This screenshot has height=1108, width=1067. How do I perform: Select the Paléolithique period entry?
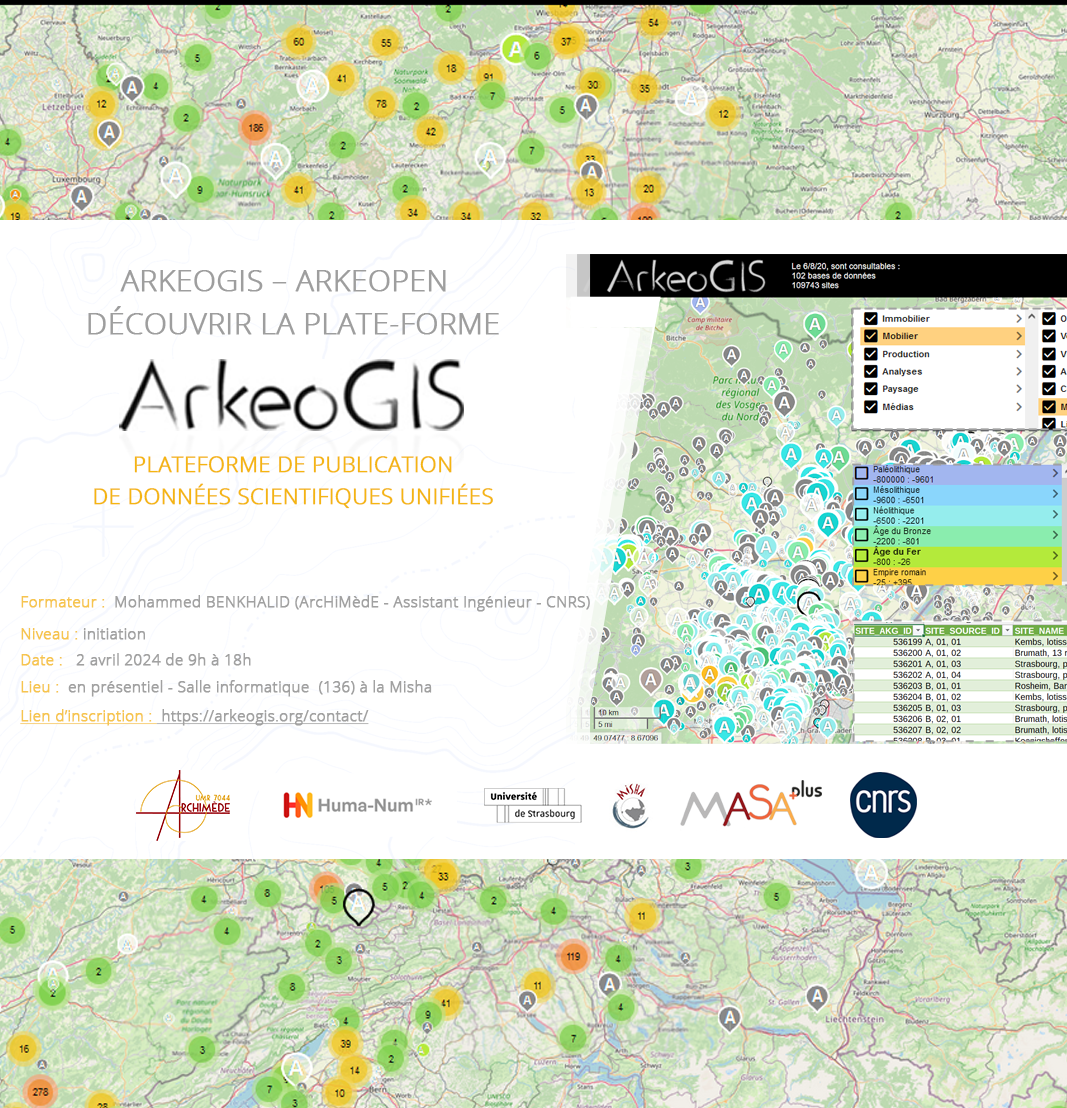957,474
